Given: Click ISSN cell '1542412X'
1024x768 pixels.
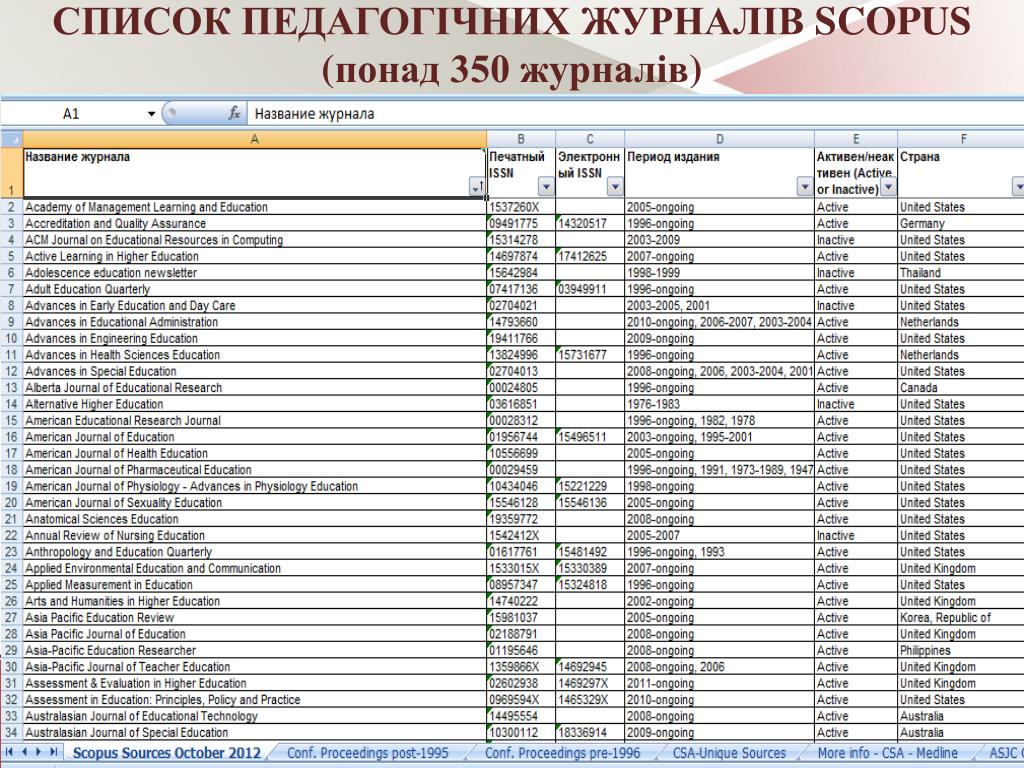Looking at the screenshot, I should tap(521, 536).
